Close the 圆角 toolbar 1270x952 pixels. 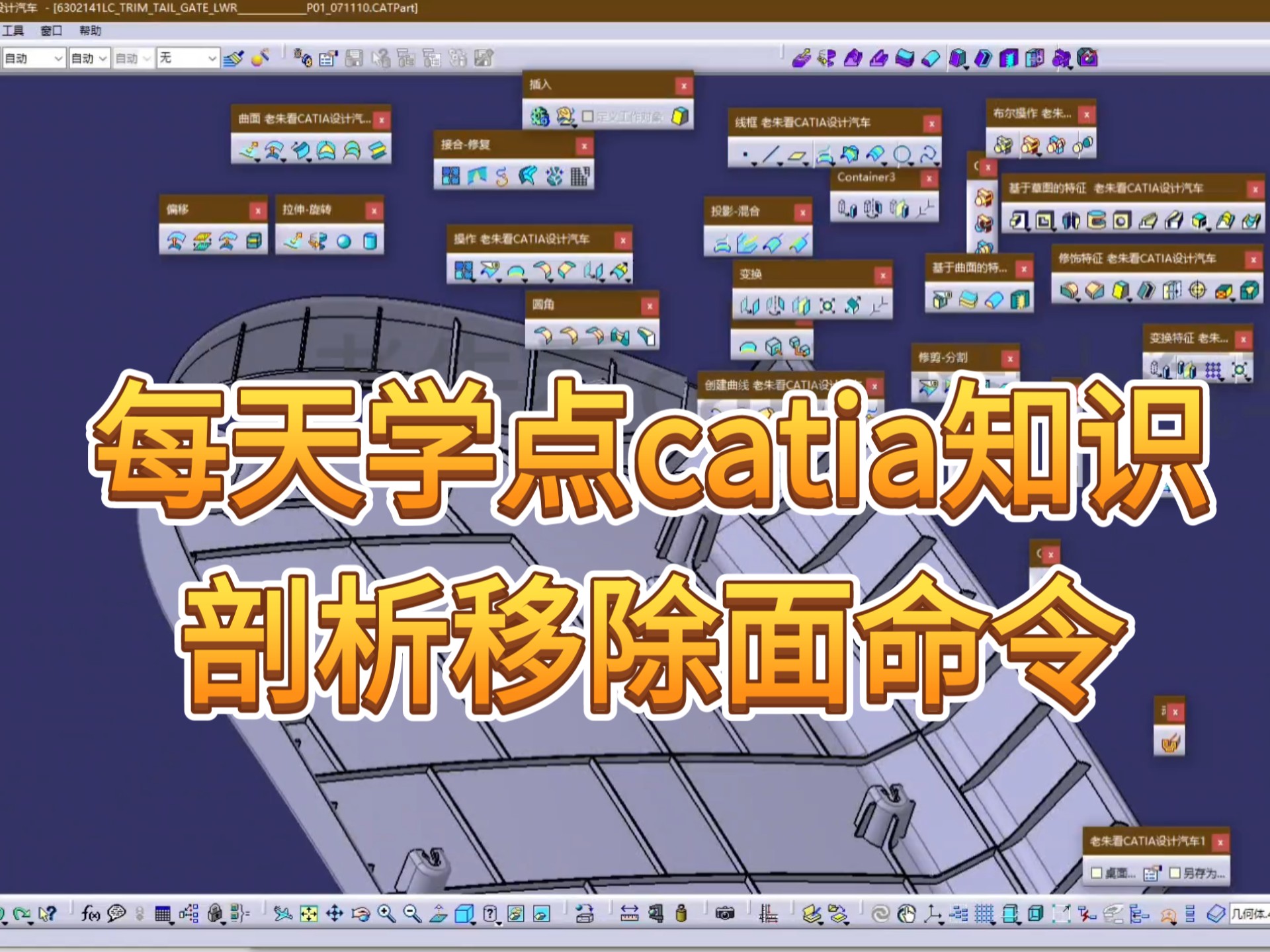tap(650, 306)
